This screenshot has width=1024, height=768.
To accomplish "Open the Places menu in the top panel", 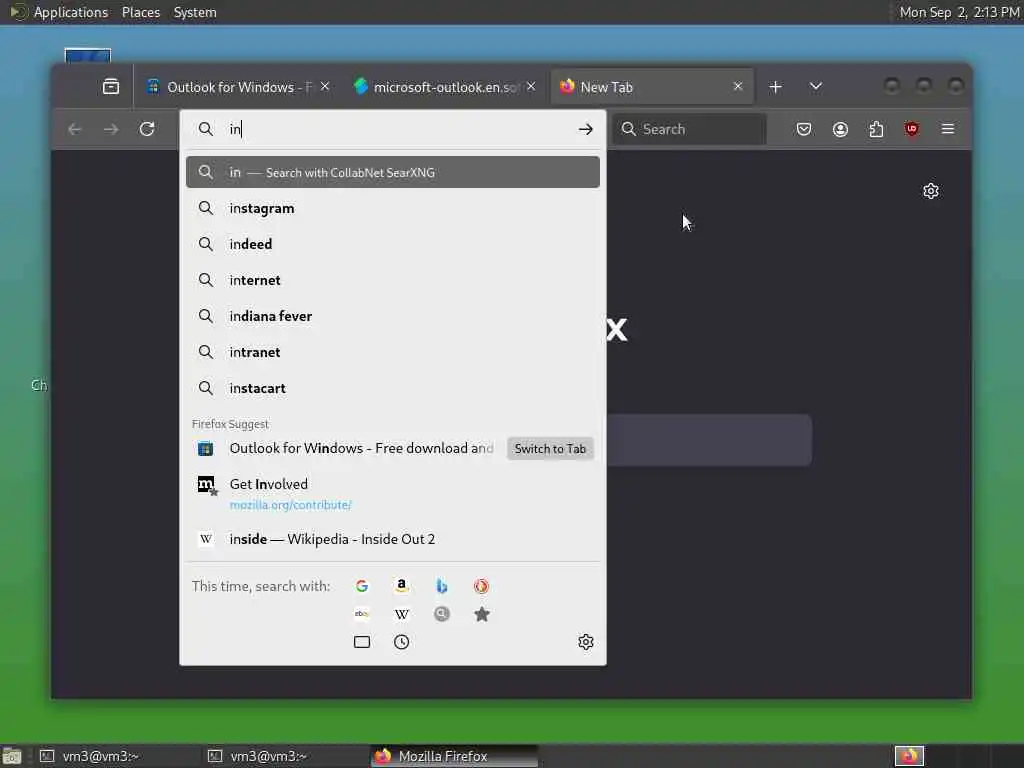I will 140,12.
